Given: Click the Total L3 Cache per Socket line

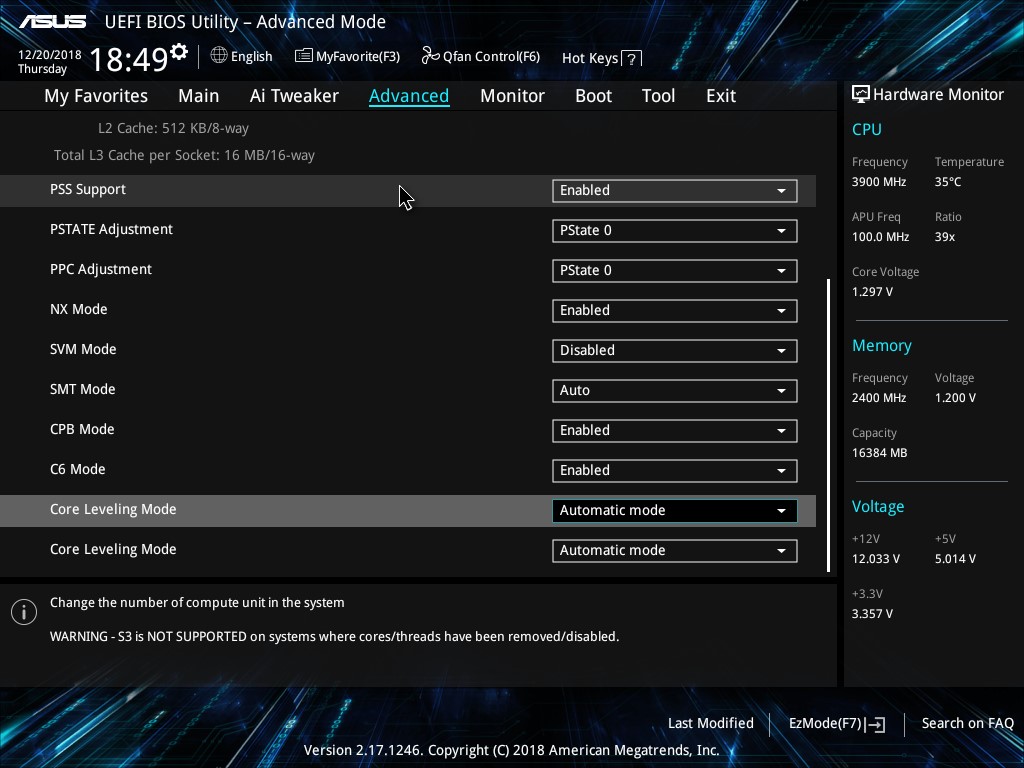Looking at the screenshot, I should click(x=184, y=155).
